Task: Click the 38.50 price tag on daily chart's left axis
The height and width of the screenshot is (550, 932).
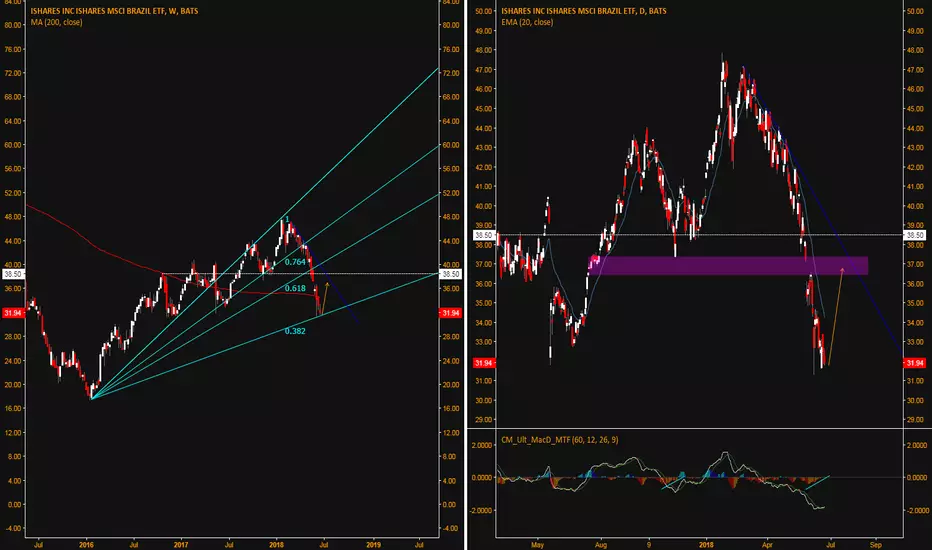Action: pyautogui.click(x=483, y=235)
